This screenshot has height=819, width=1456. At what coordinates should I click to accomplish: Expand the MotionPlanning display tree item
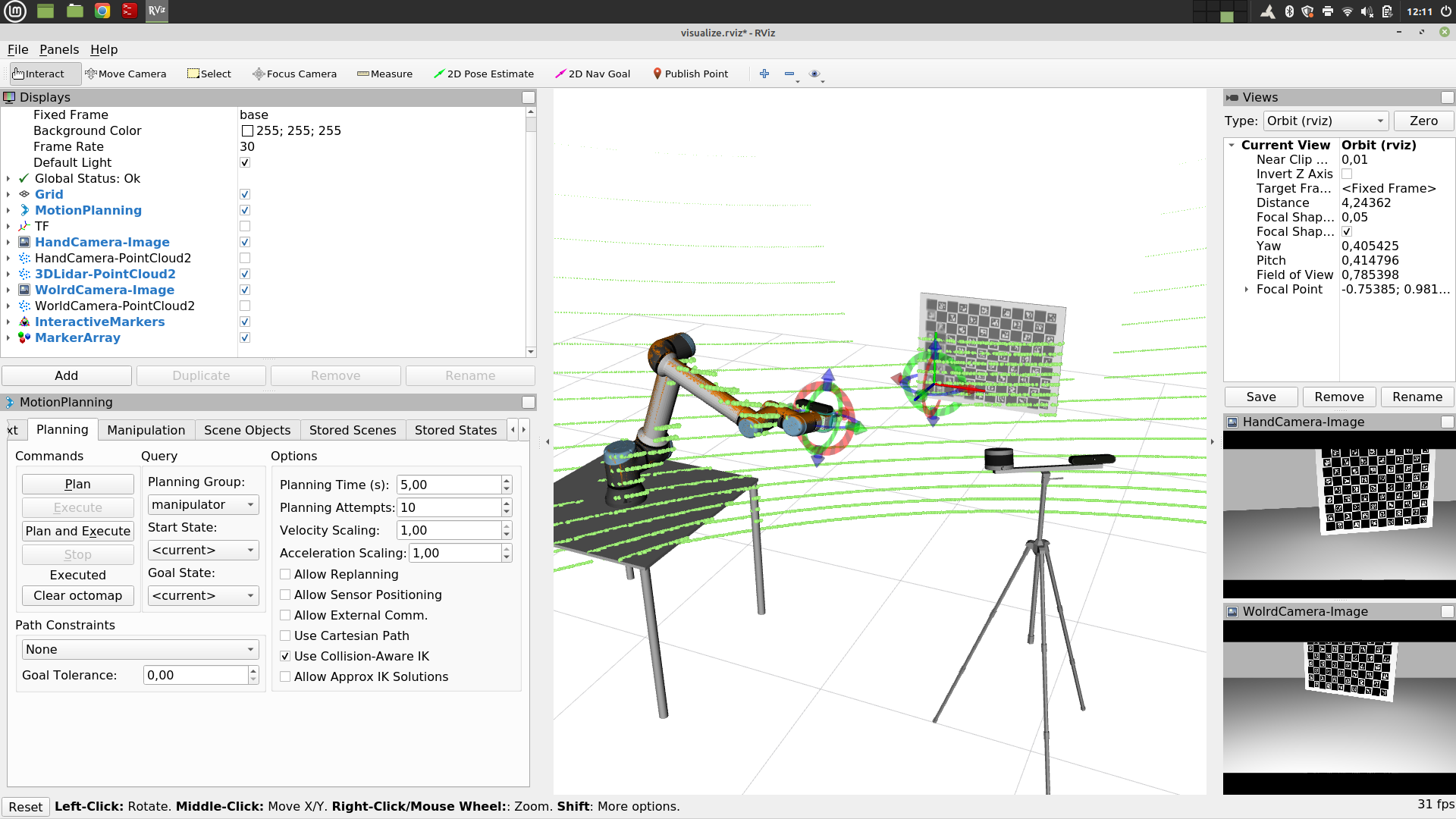pos(8,210)
